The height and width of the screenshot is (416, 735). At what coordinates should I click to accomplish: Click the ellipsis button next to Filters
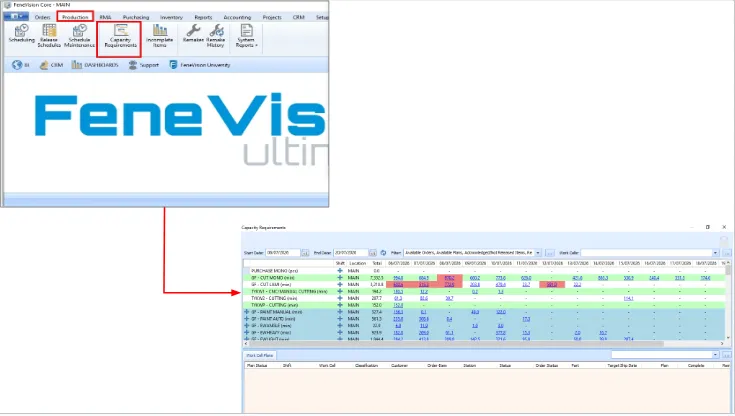pyautogui.click(x=550, y=253)
